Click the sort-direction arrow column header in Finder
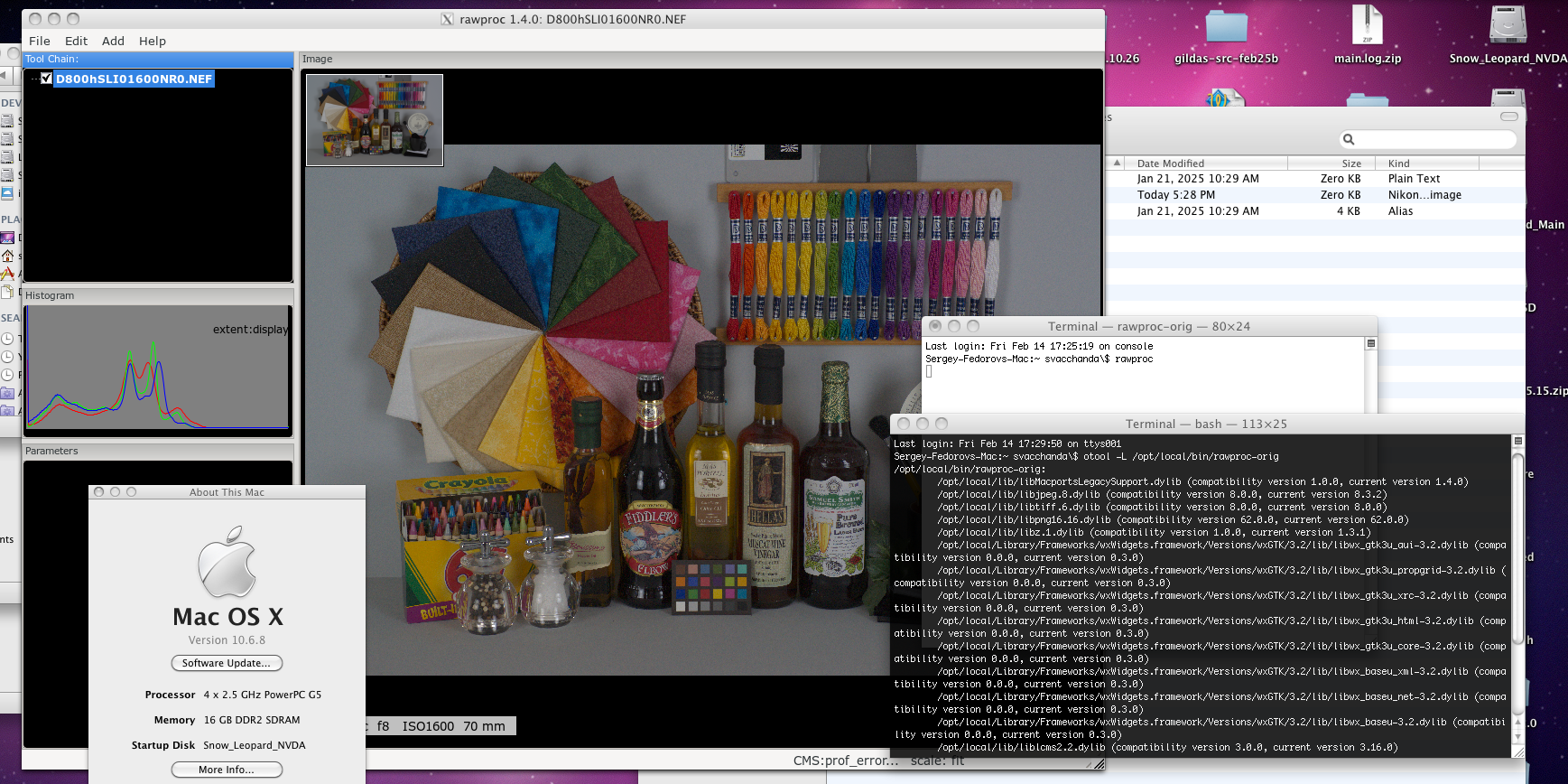The image size is (1568, 784). 1117,163
